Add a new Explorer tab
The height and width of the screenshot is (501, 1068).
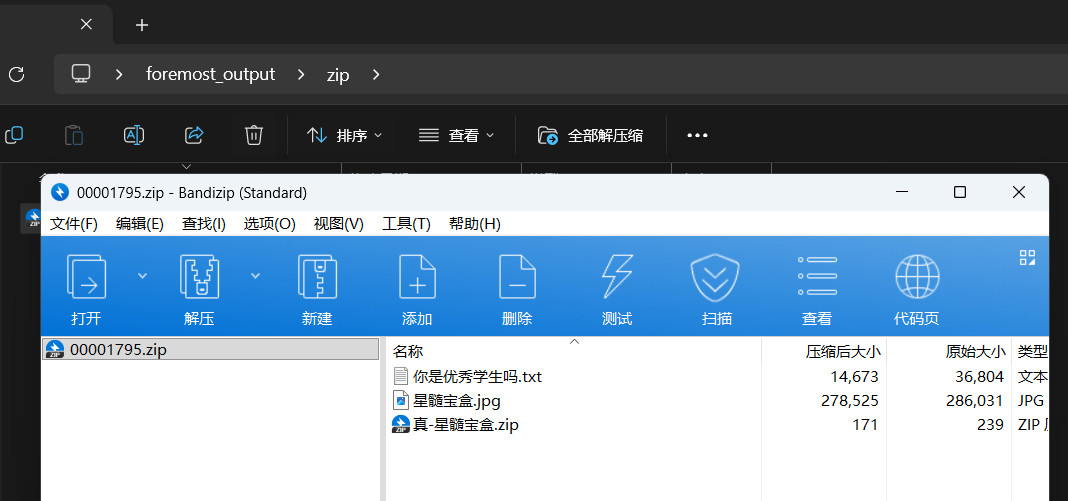142,25
